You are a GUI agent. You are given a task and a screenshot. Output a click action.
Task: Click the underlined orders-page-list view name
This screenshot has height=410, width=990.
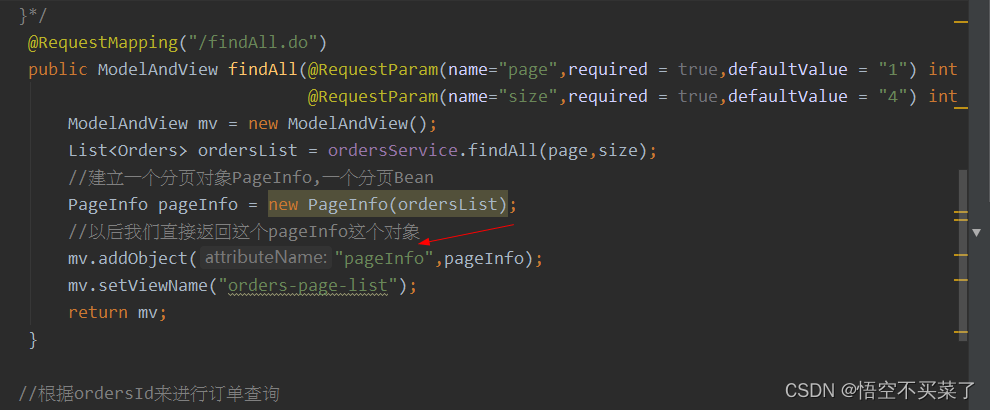pyautogui.click(x=307, y=286)
